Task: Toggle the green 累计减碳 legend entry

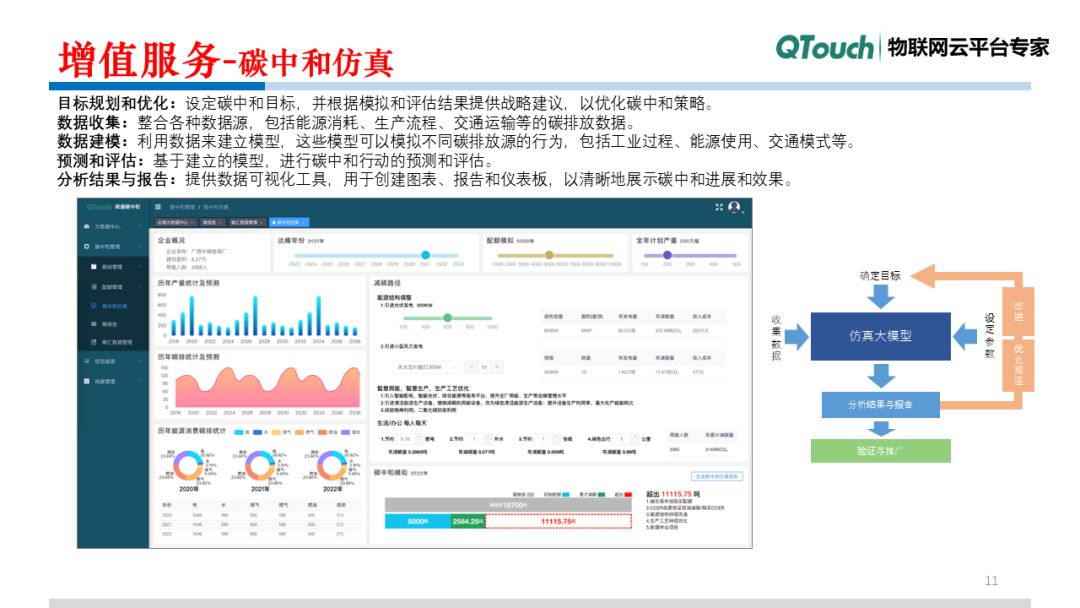Action: pyautogui.click(x=592, y=494)
